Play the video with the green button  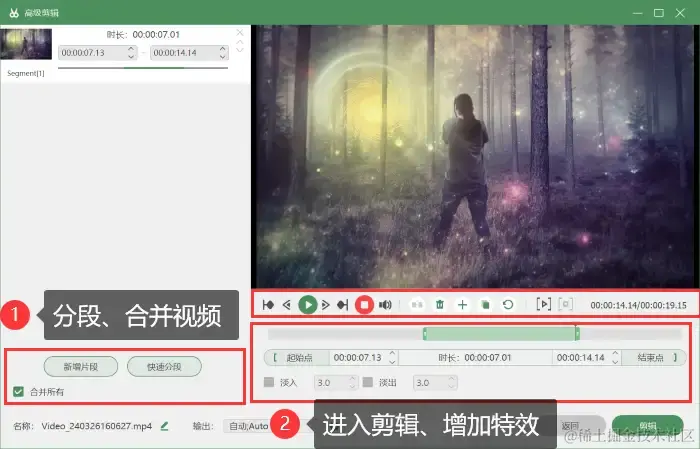(x=308, y=305)
